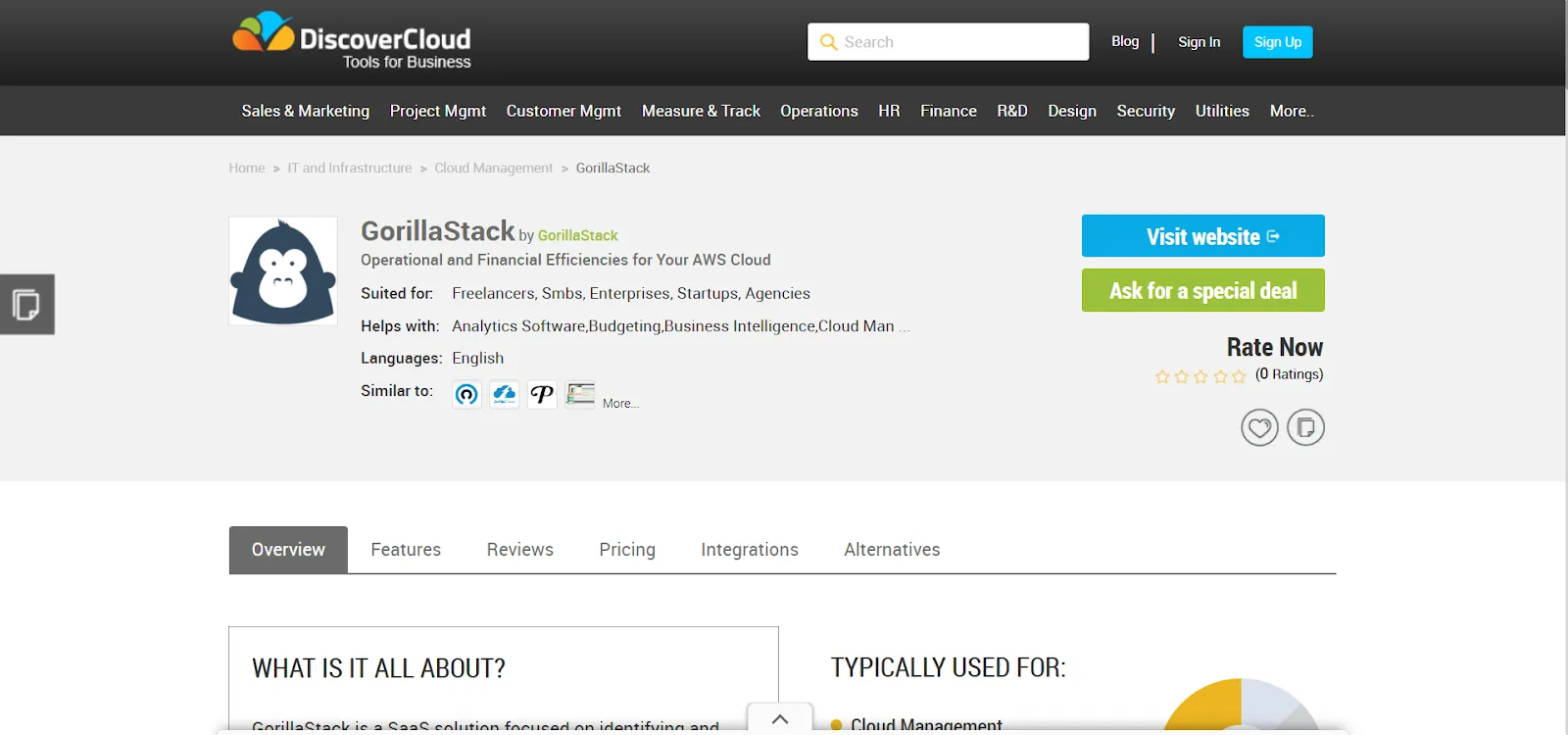This screenshot has width=1568, height=735.
Task: Open Sales & Marketing menu
Action: 306,111
